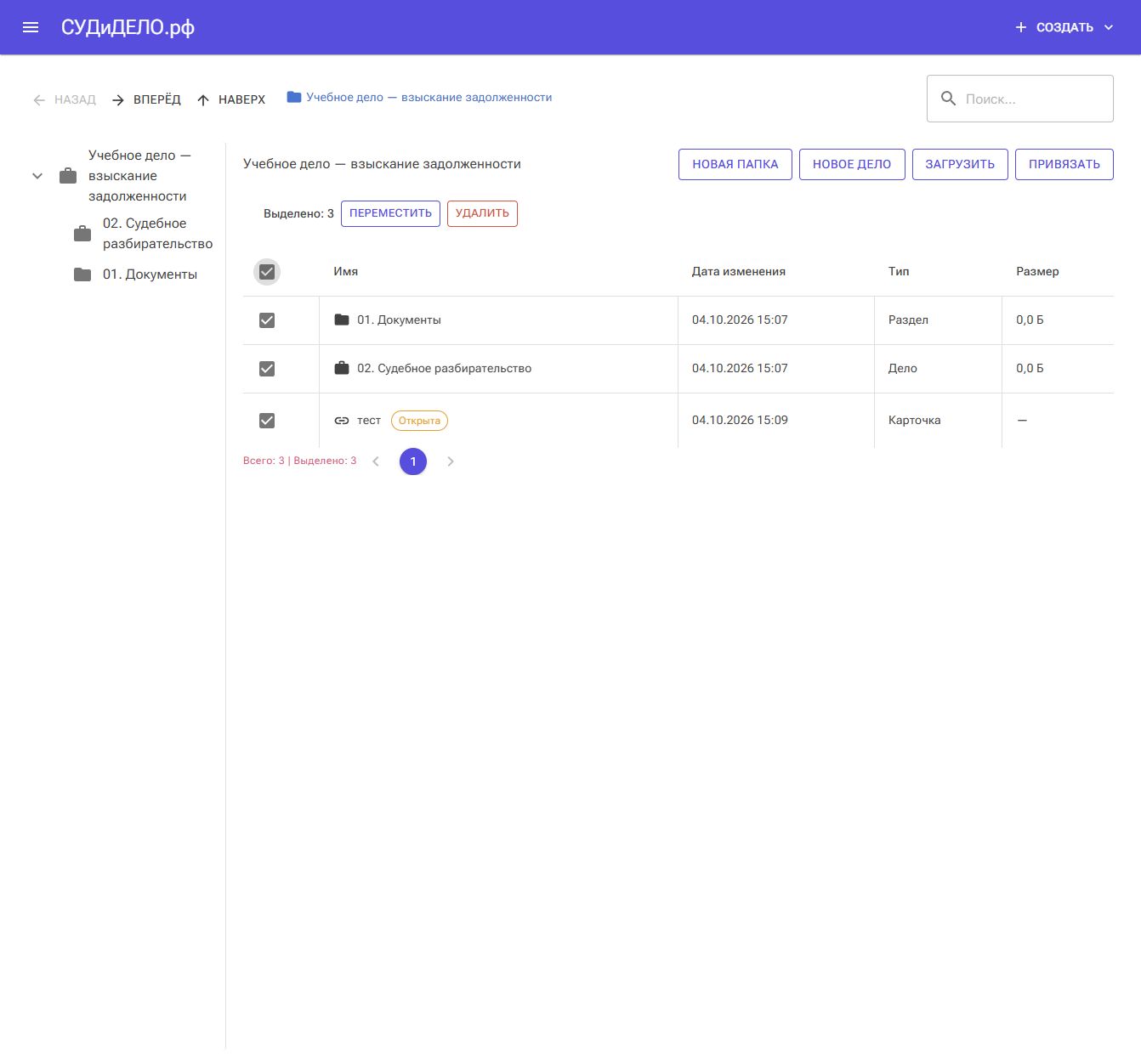Collapse the Учебное дело tree node
This screenshot has height=1064, width=1141.
tap(37, 176)
